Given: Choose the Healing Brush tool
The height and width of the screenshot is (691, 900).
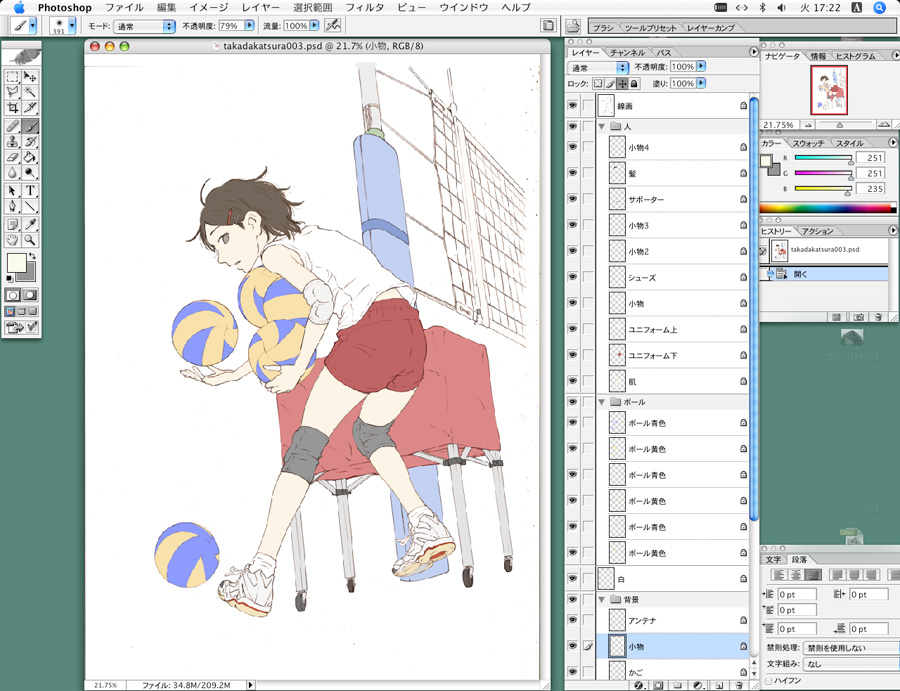Looking at the screenshot, I should click(13, 126).
